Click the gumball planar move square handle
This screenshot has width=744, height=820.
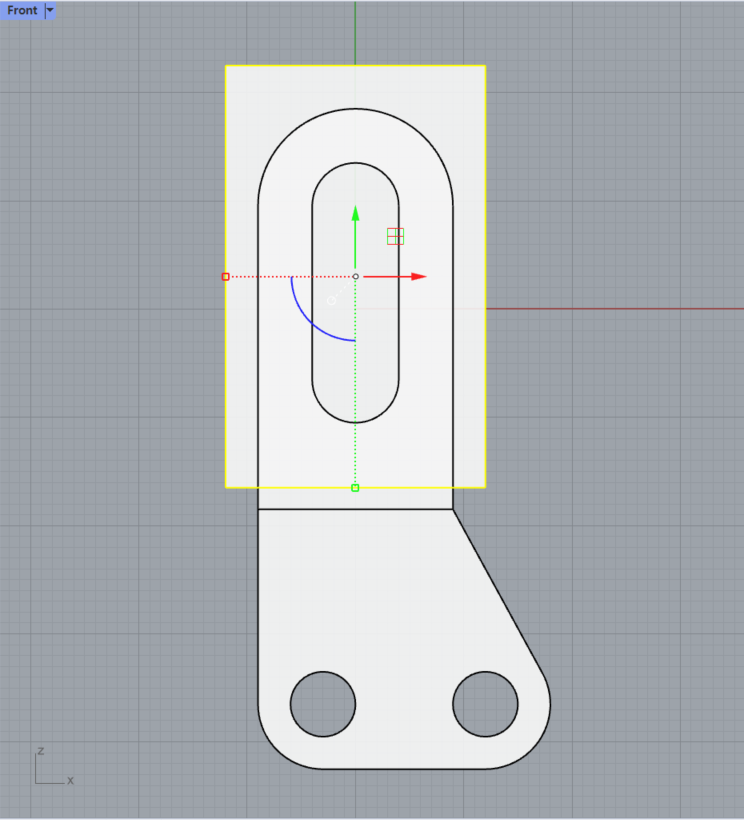395,236
